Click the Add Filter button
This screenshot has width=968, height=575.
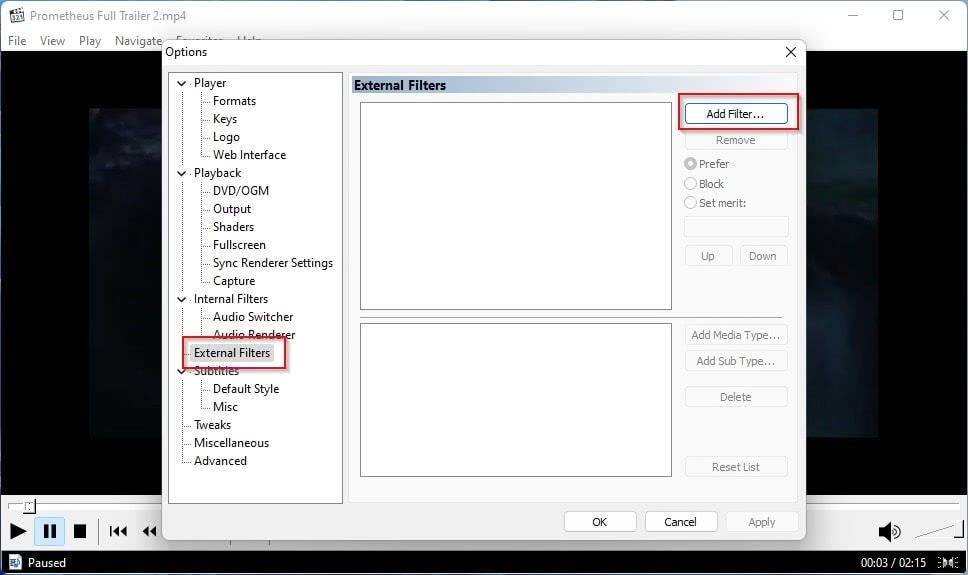pos(736,114)
